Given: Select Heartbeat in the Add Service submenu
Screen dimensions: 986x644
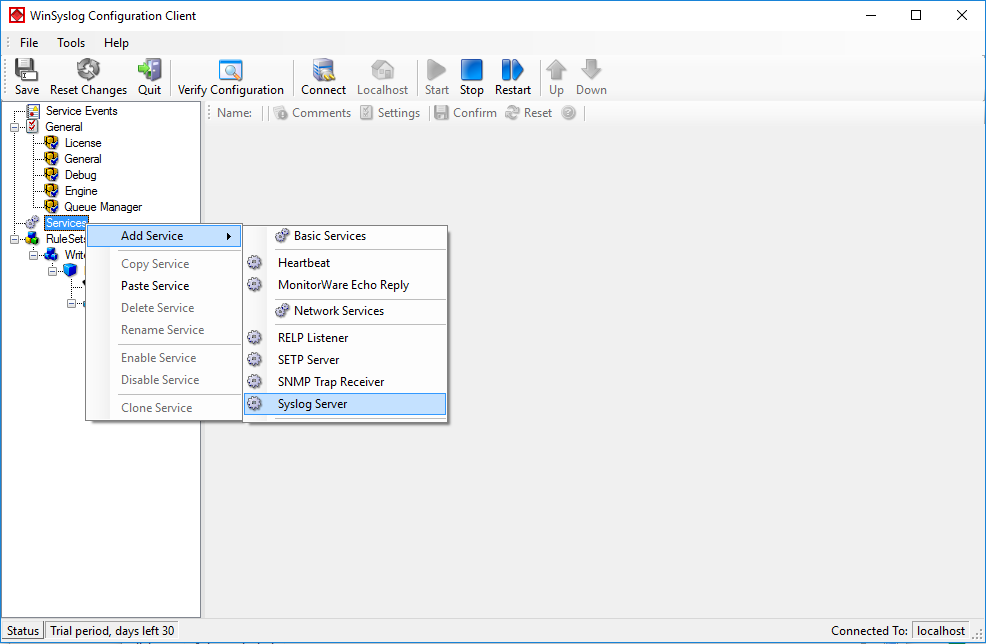Looking at the screenshot, I should [x=304, y=263].
